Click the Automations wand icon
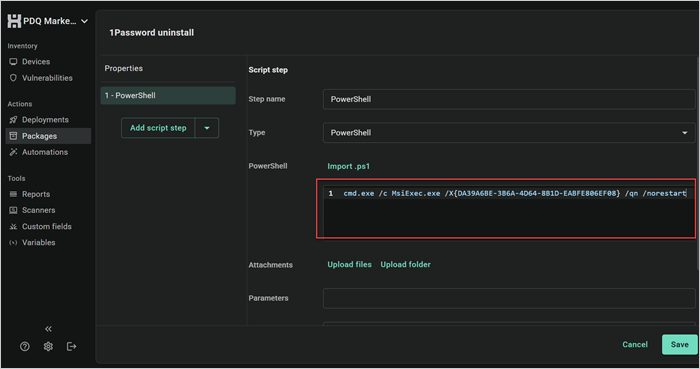 (13, 152)
